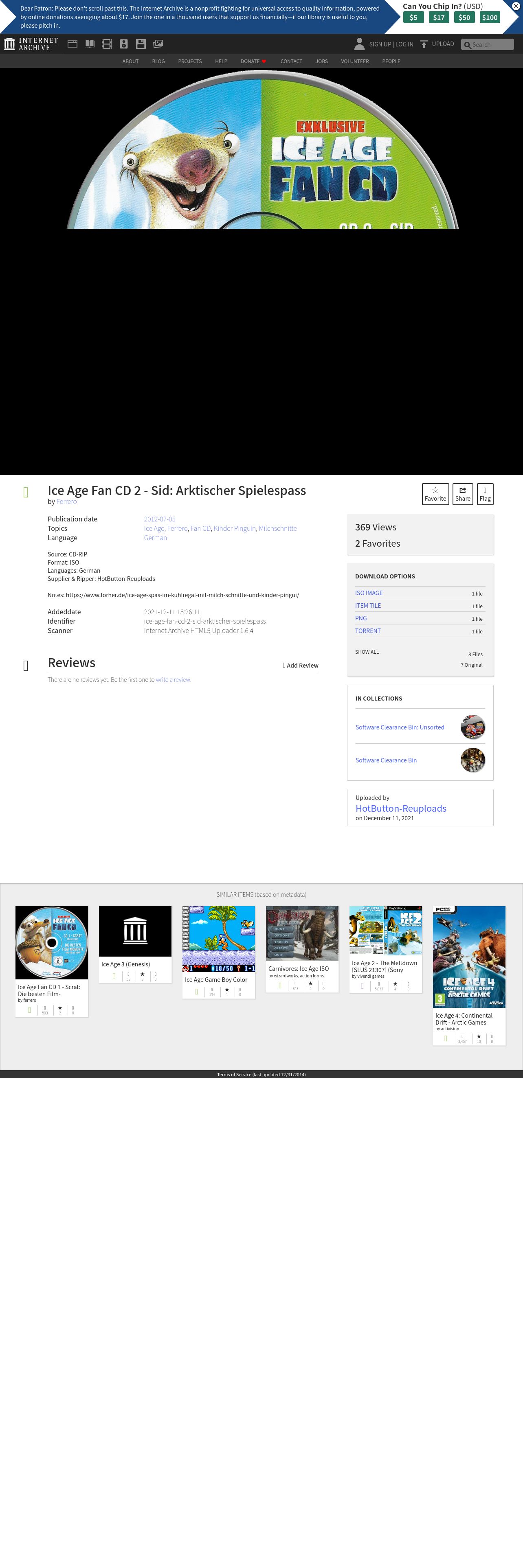This screenshot has height=1568, width=523.
Task: Click the Reviews section icon
Action: (x=26, y=665)
